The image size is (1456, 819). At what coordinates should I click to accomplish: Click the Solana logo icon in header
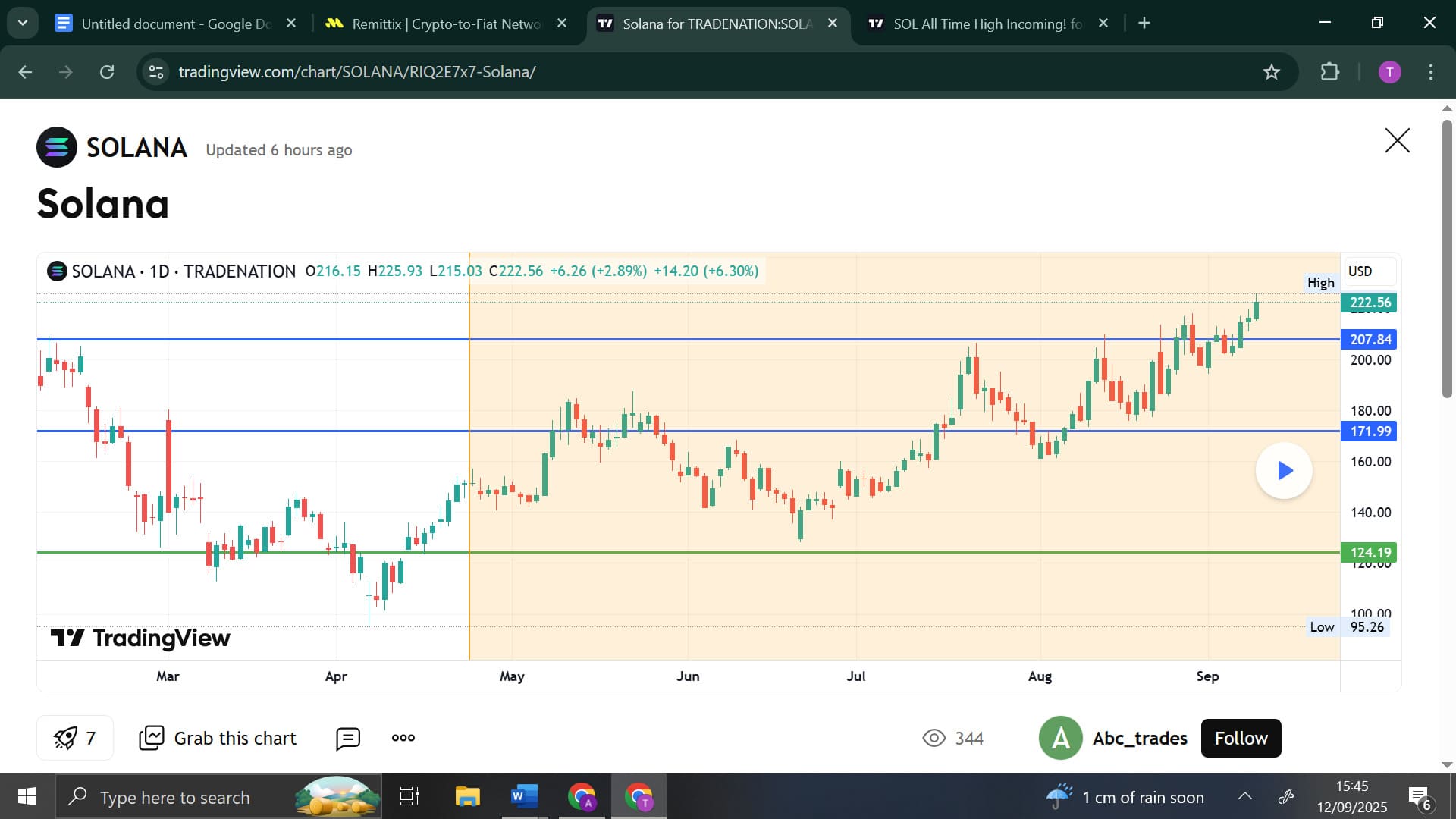(57, 147)
